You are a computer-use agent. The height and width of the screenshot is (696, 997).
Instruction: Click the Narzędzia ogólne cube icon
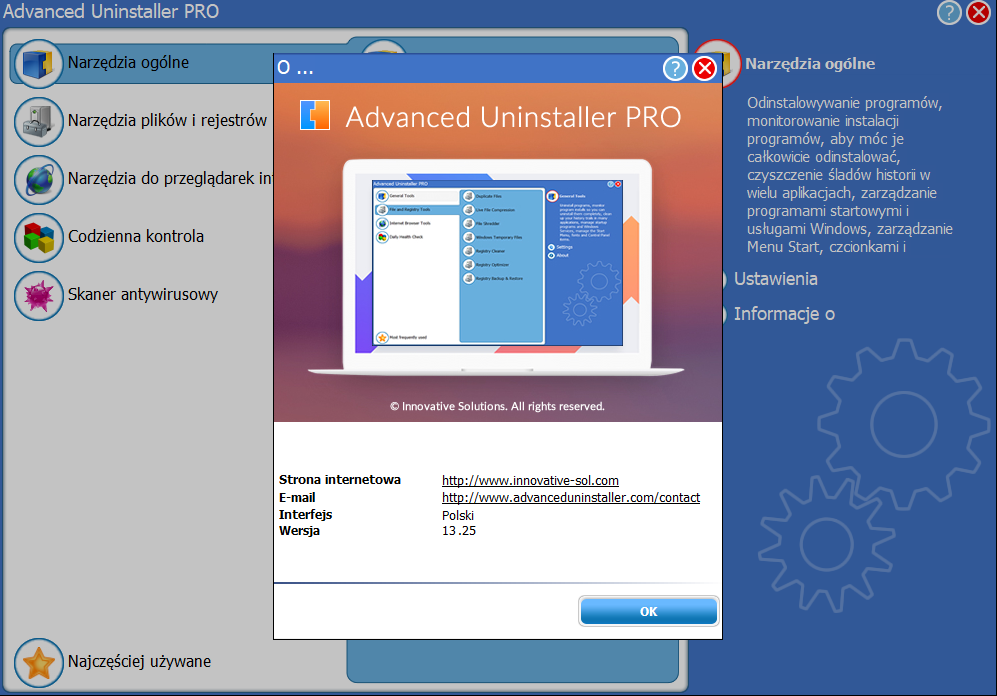[38, 63]
